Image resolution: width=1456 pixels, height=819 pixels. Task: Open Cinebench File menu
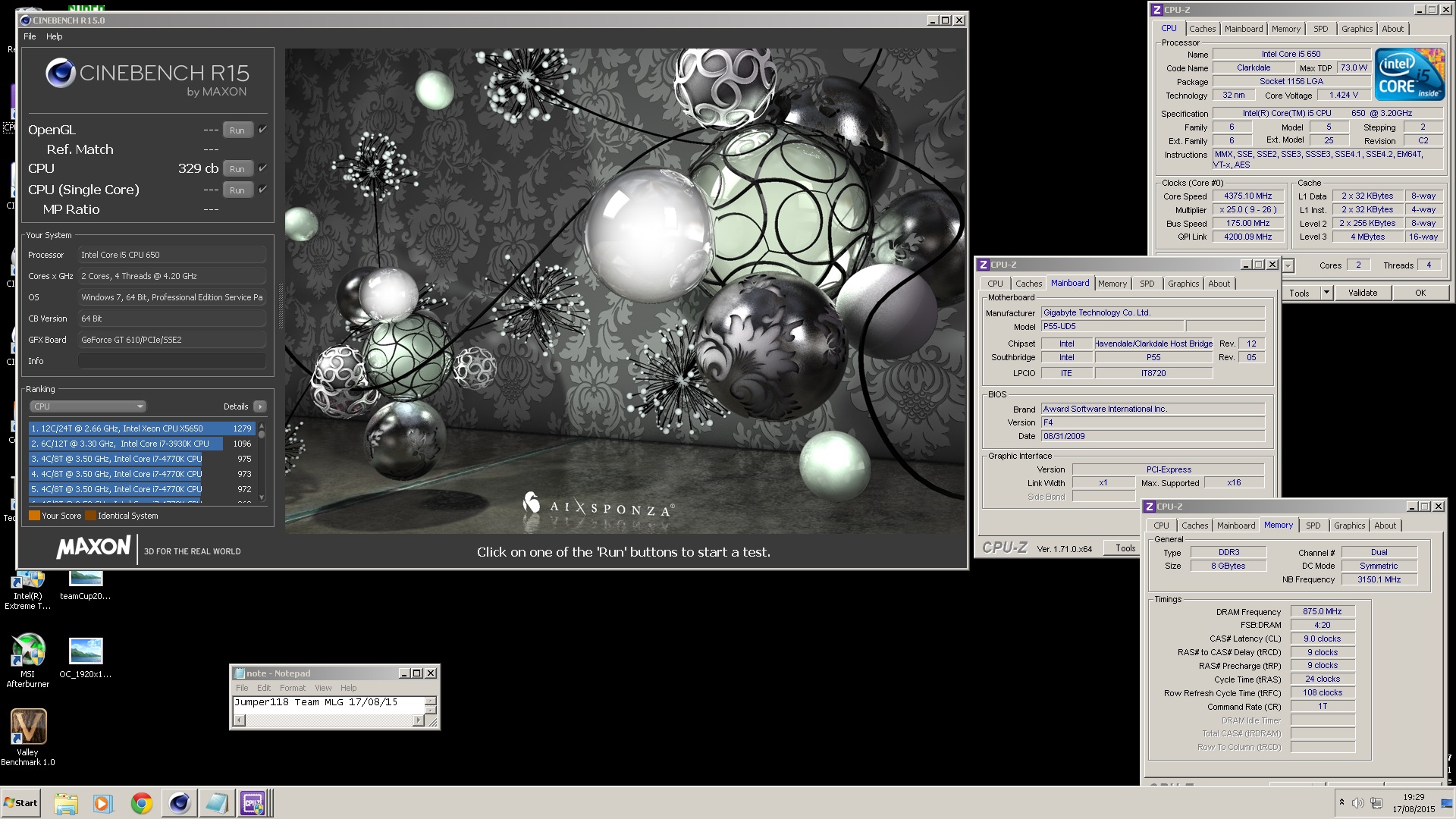30,36
